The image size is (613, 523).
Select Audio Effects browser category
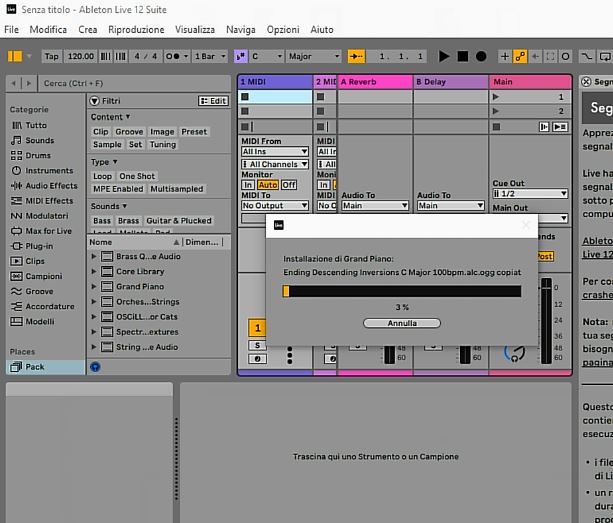[x=50, y=186]
